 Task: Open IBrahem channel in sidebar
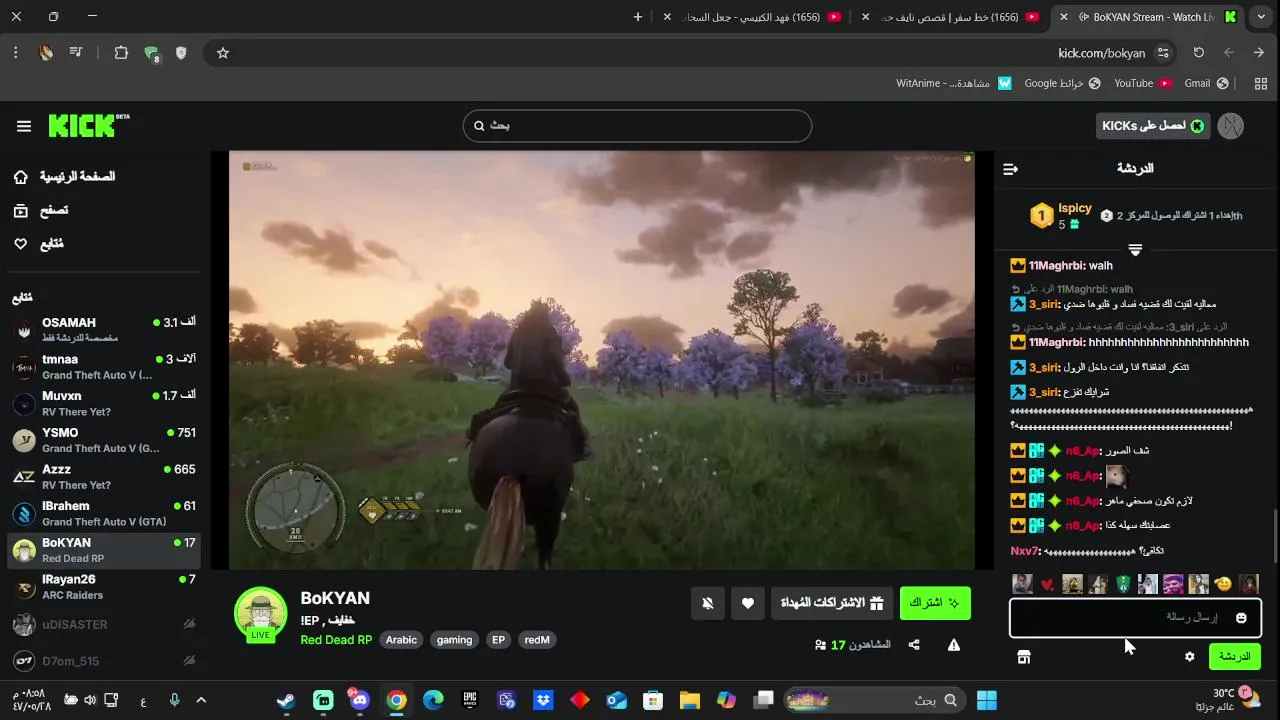point(104,513)
